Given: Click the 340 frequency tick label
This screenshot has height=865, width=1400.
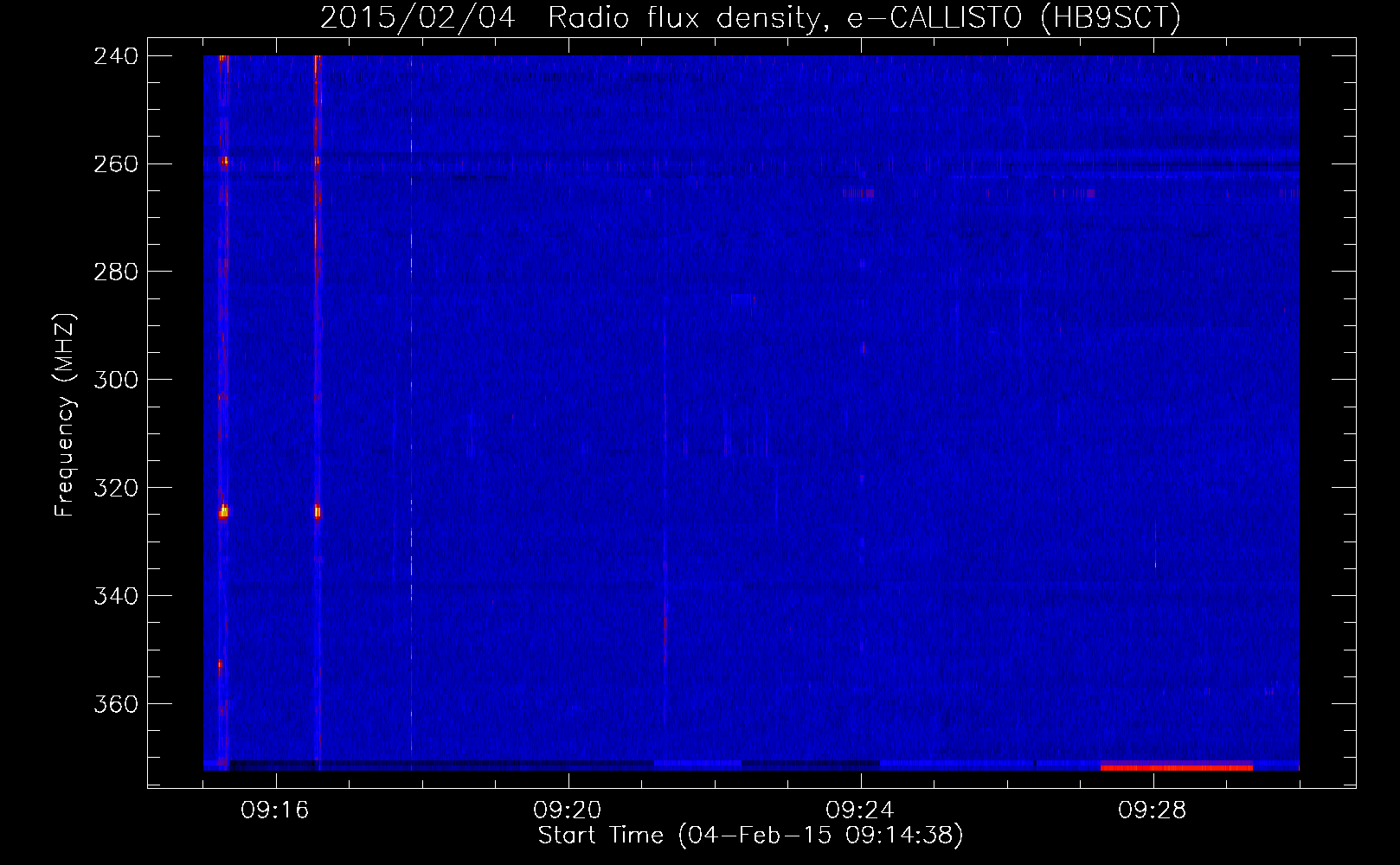Looking at the screenshot, I should point(116,596).
